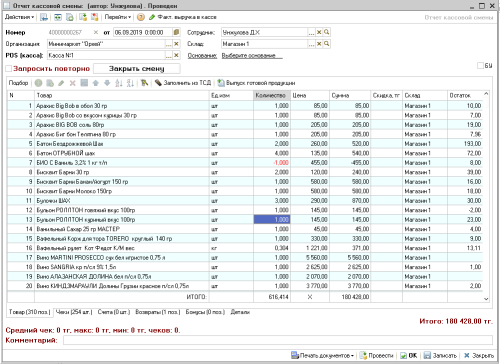Click the help question-mark icon
The height and width of the screenshot is (364, 500).
click(141, 17)
